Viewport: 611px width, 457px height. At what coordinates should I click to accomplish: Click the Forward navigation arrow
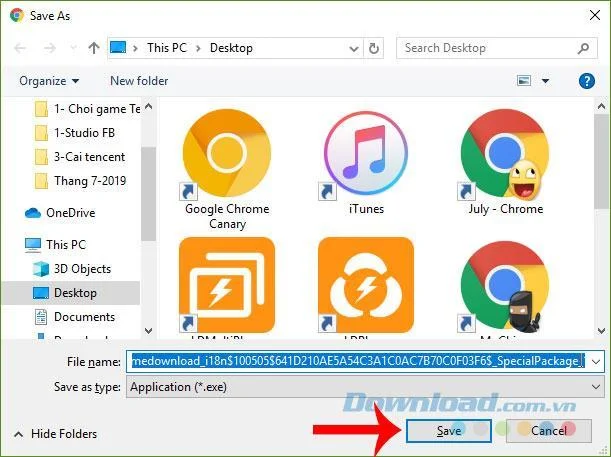point(49,48)
